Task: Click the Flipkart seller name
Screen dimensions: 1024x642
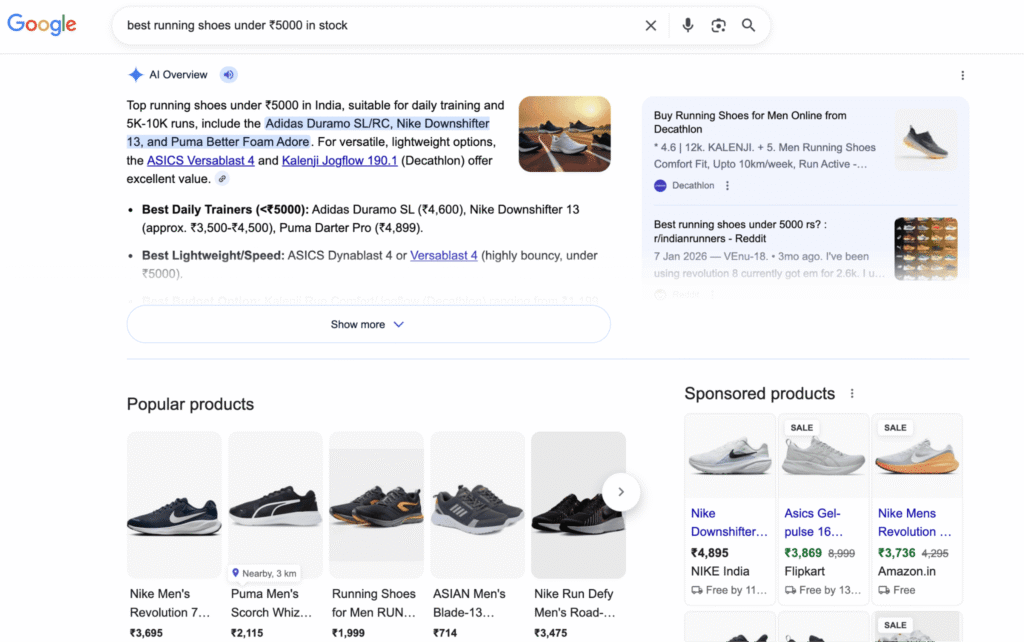Action: 805,571
